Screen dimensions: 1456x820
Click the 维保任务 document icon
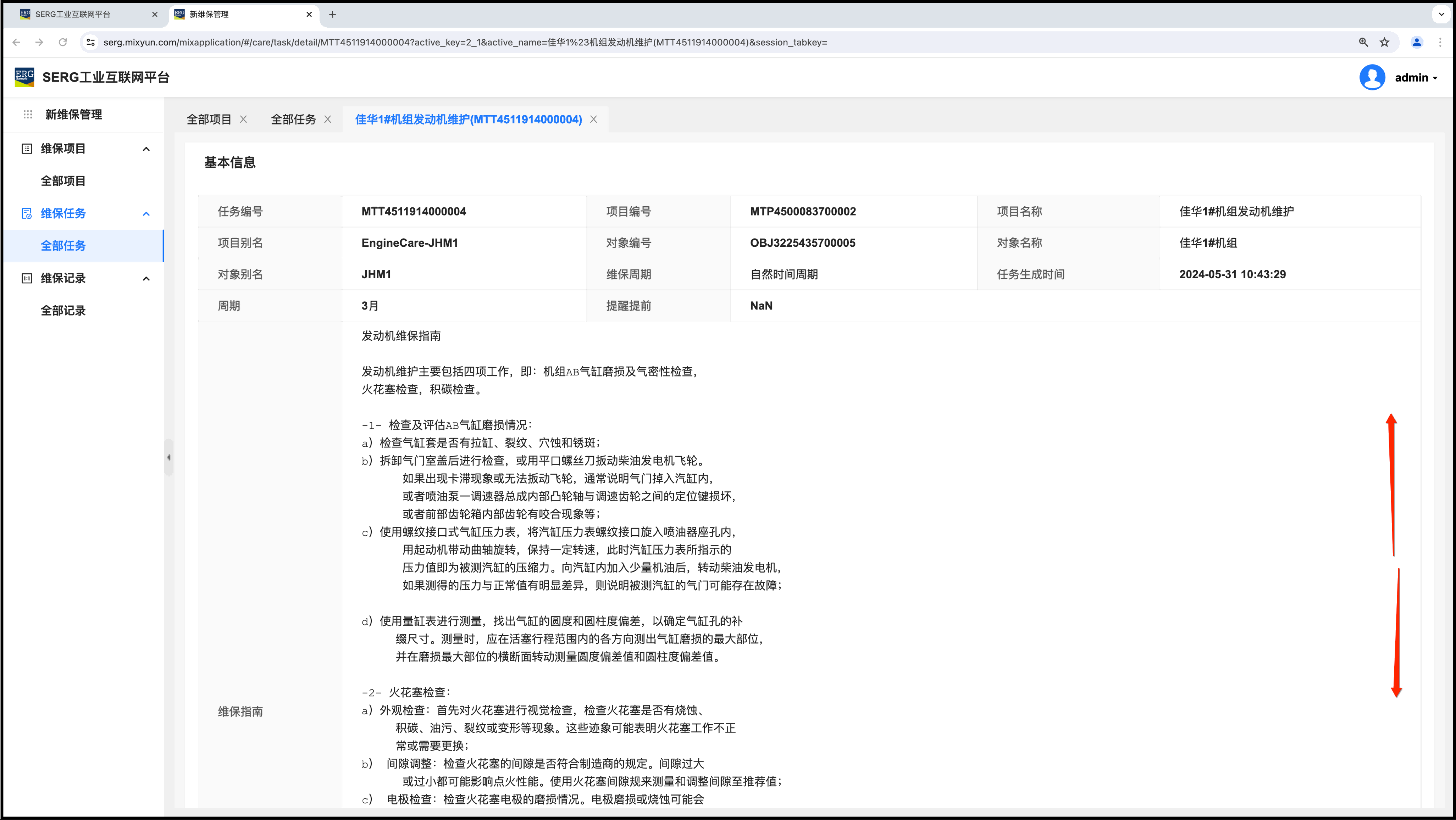tap(27, 214)
